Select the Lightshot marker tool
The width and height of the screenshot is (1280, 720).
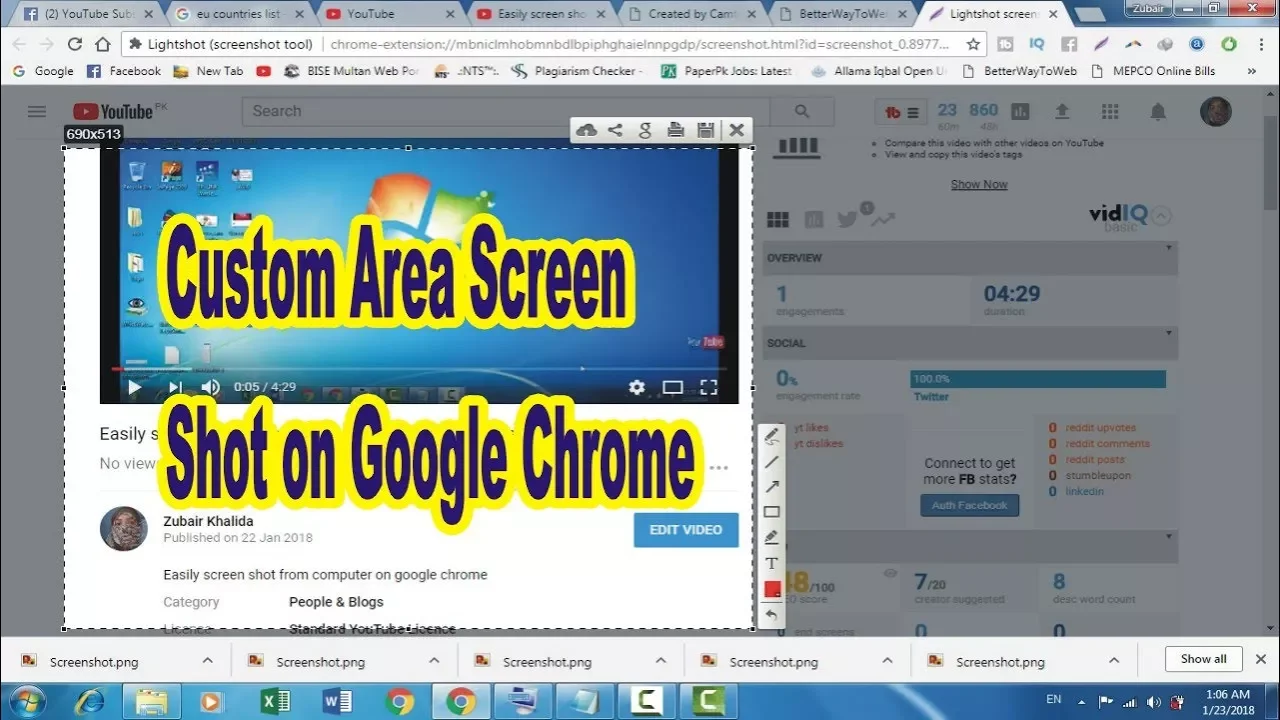coord(772,538)
